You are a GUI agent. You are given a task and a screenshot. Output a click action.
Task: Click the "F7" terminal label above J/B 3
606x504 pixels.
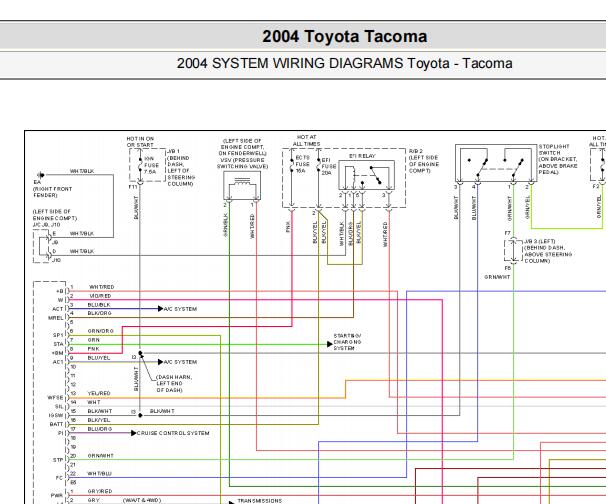507,233
